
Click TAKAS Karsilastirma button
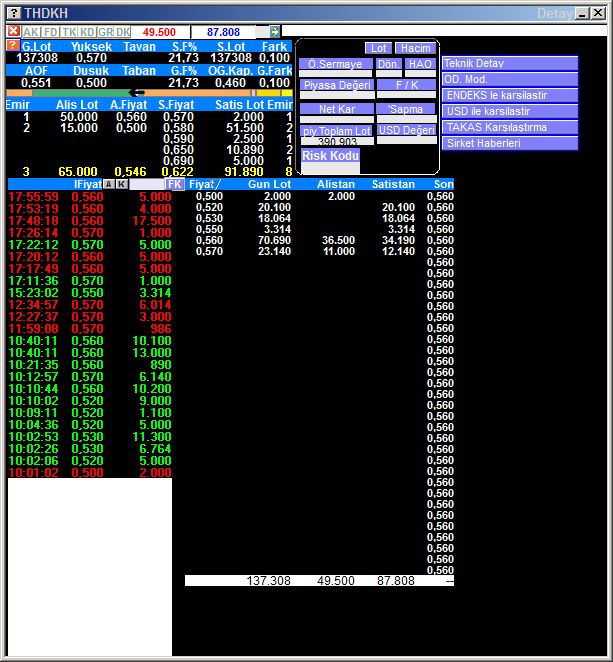(510, 127)
